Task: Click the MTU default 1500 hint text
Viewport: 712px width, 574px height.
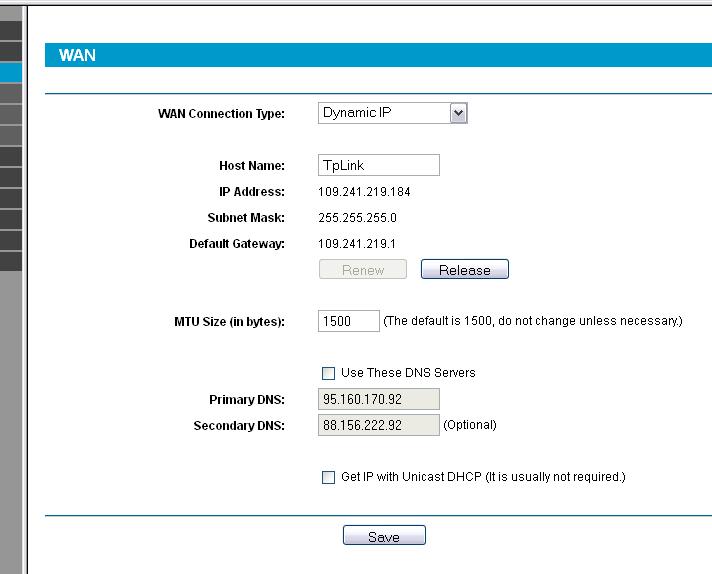Action: 532,321
